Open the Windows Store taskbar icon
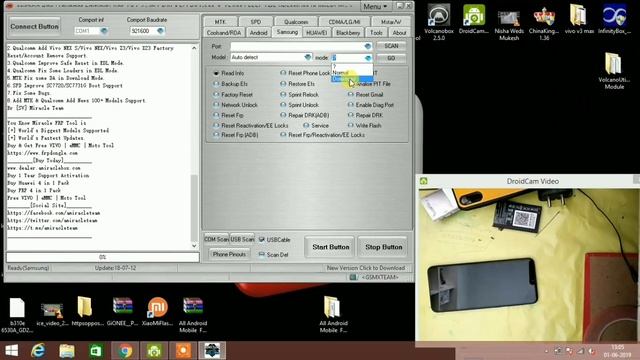Screen dimensions: 640x360 coord(96,351)
